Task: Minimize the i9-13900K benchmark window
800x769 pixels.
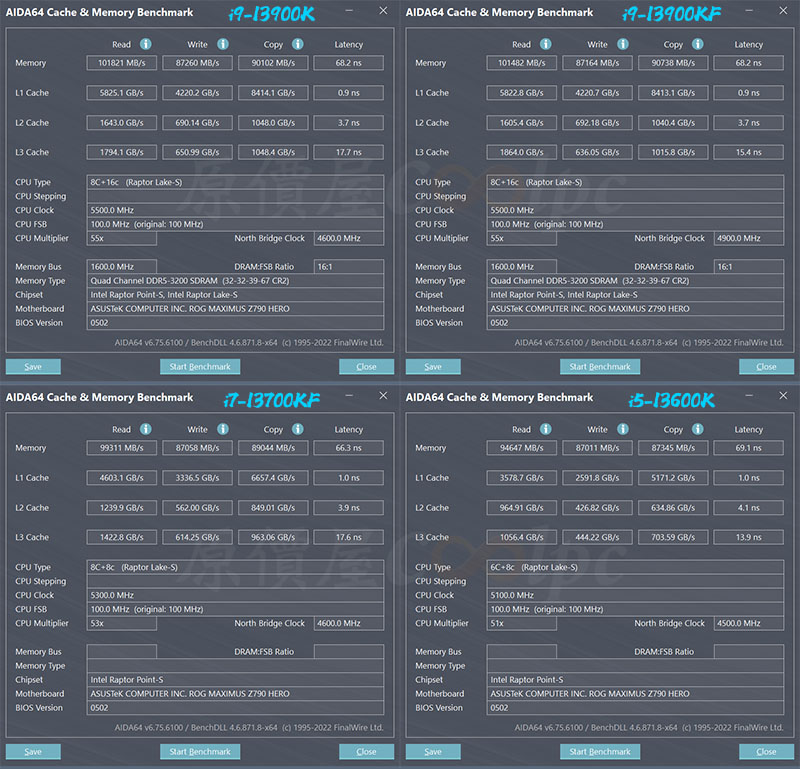Action: pyautogui.click(x=349, y=11)
